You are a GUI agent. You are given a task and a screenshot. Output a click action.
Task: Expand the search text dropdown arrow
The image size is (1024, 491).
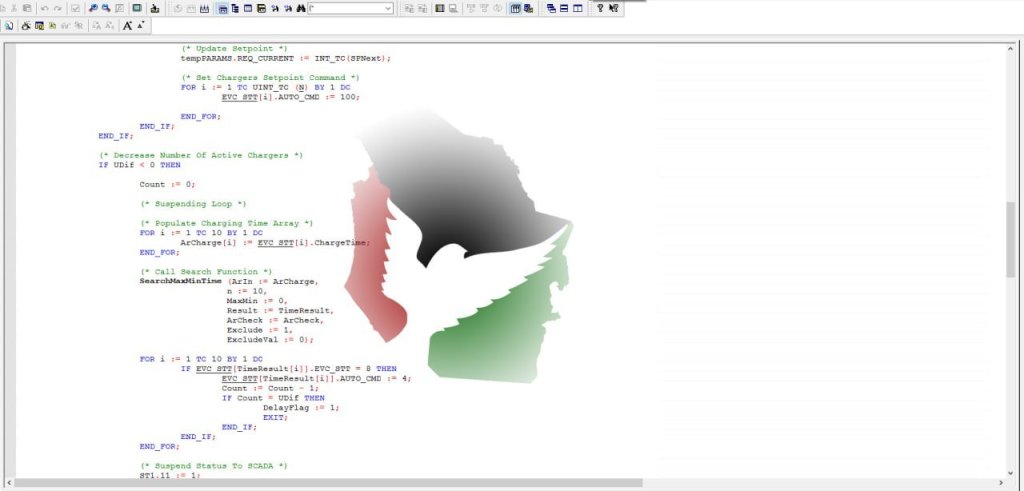[387, 8]
